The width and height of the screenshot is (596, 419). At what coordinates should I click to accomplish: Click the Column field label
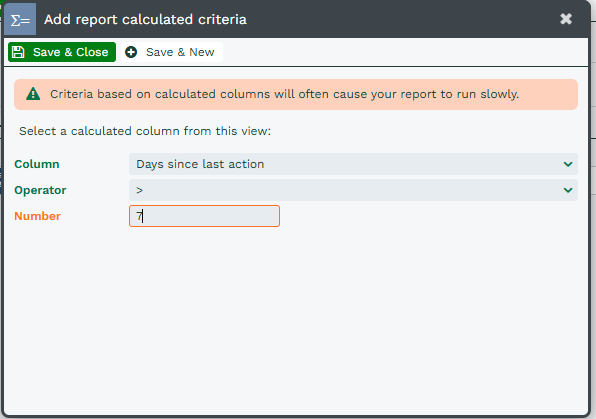(x=37, y=164)
